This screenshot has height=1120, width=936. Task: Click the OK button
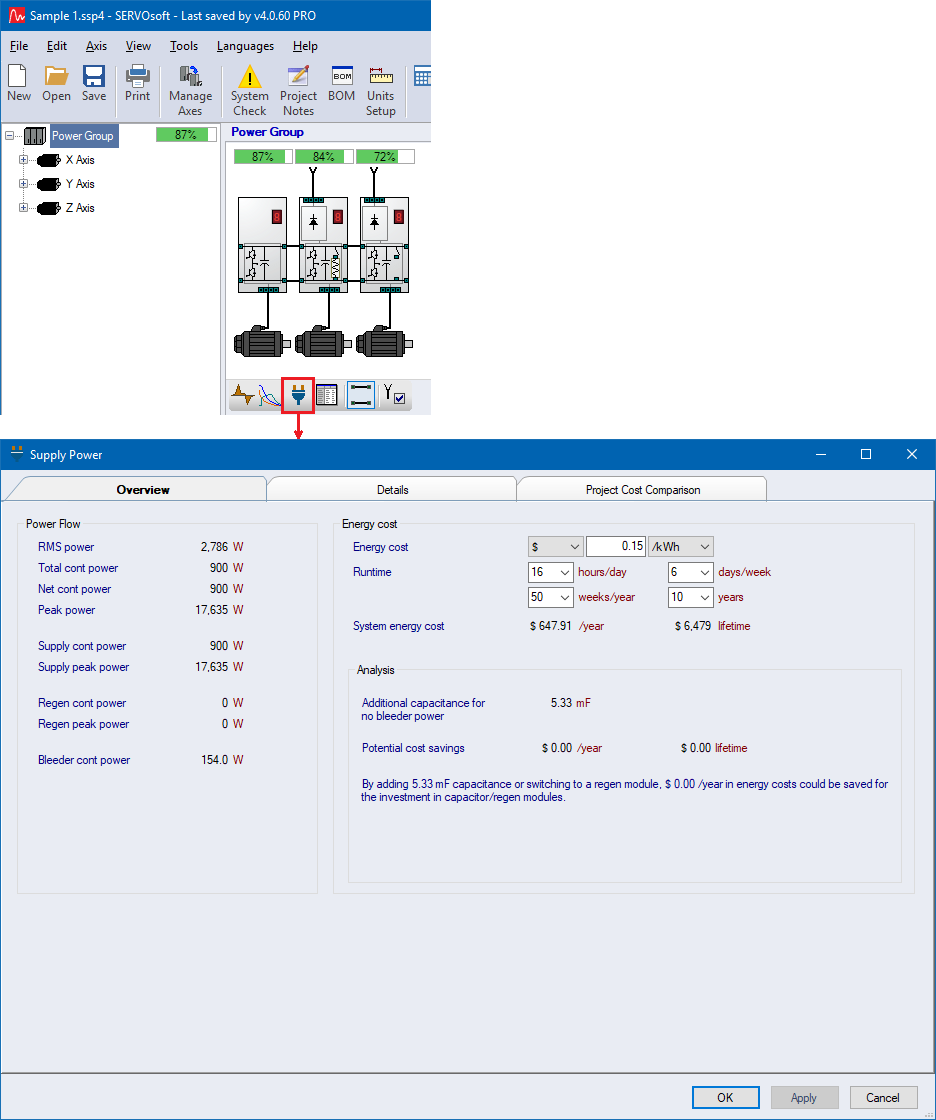pyautogui.click(x=725, y=1097)
